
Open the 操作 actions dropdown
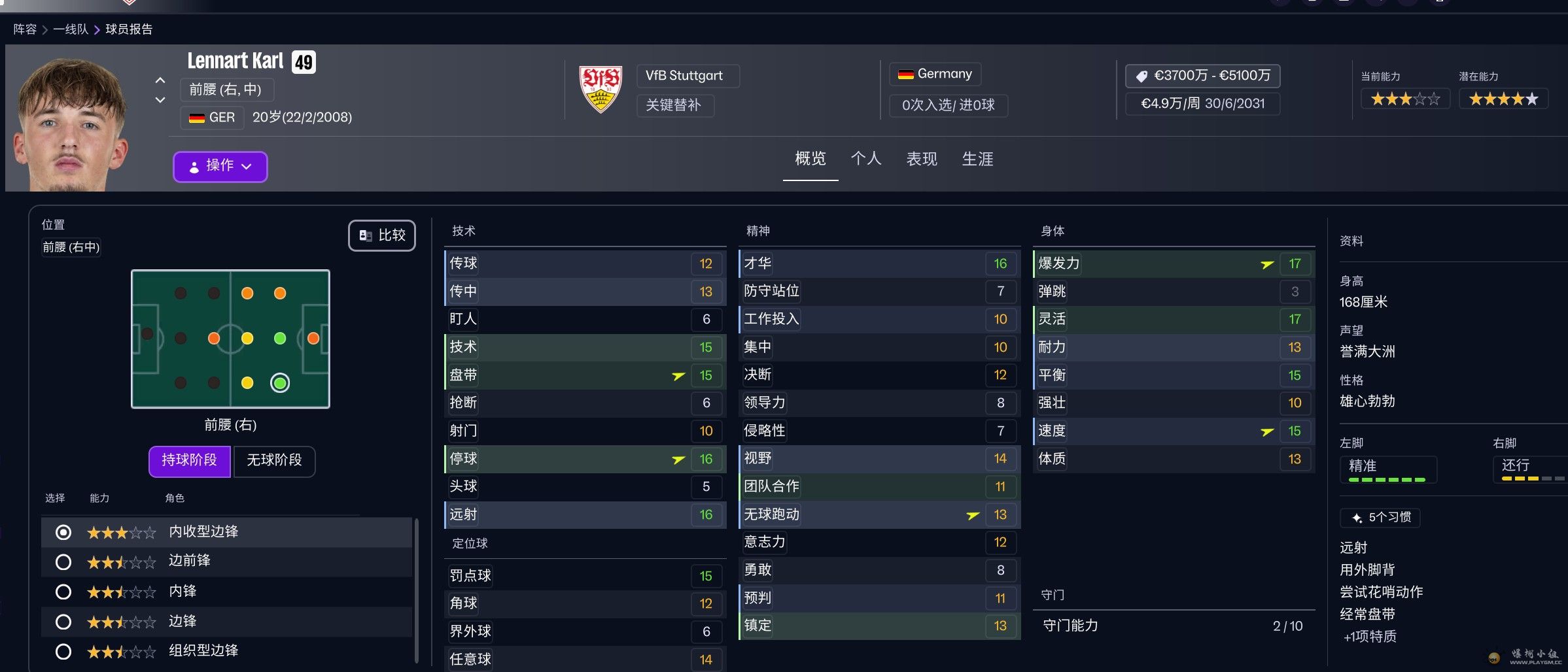pyautogui.click(x=220, y=166)
